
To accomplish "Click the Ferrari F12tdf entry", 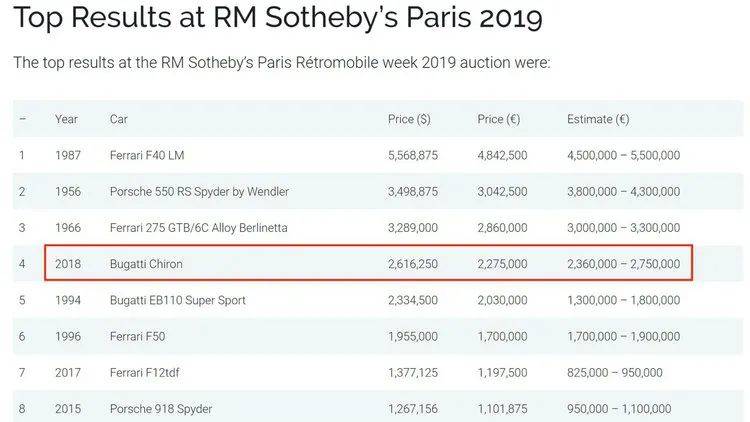I will click(144, 372).
